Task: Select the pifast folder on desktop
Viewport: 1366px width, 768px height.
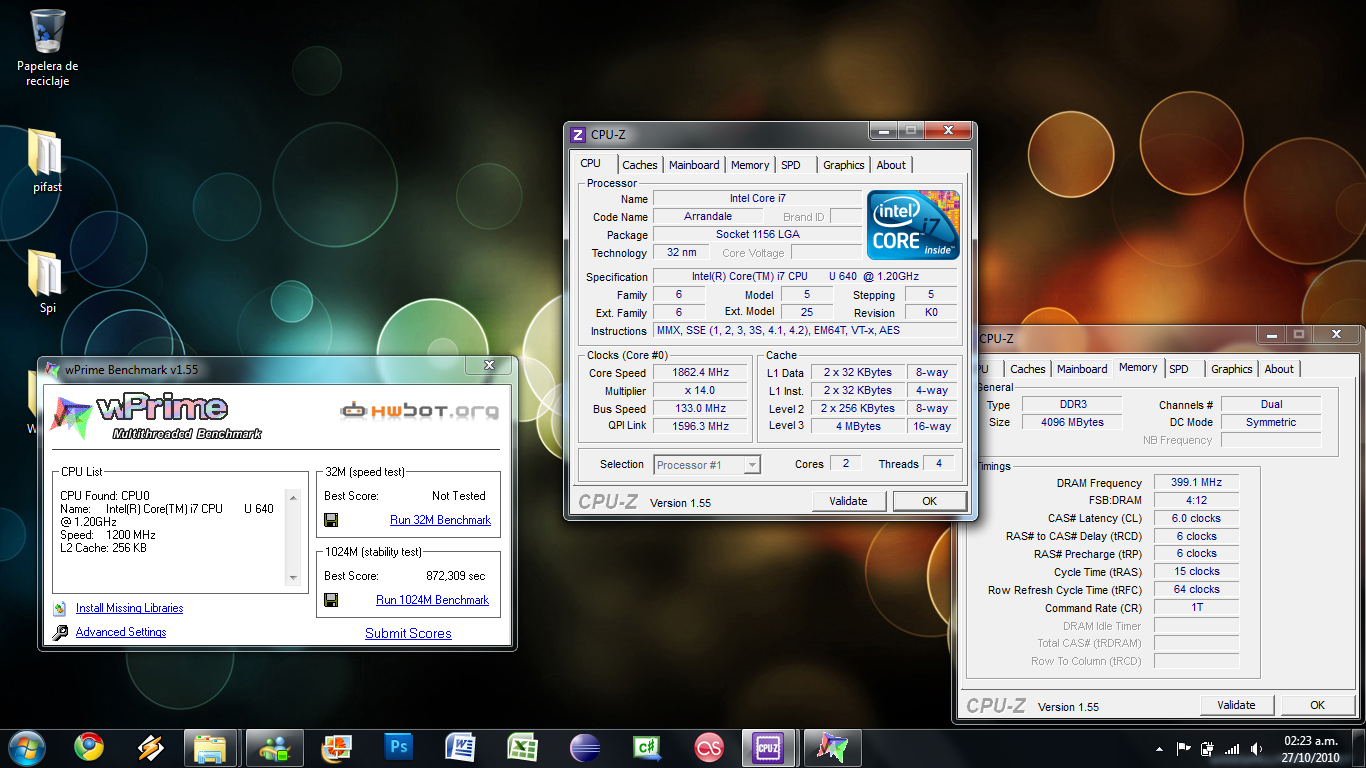Action: (x=47, y=160)
